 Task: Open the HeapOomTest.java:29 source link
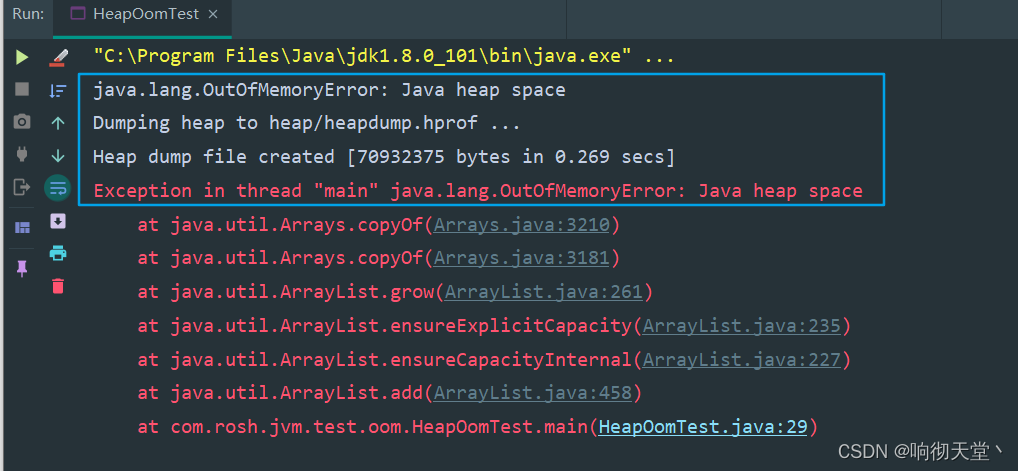702,427
